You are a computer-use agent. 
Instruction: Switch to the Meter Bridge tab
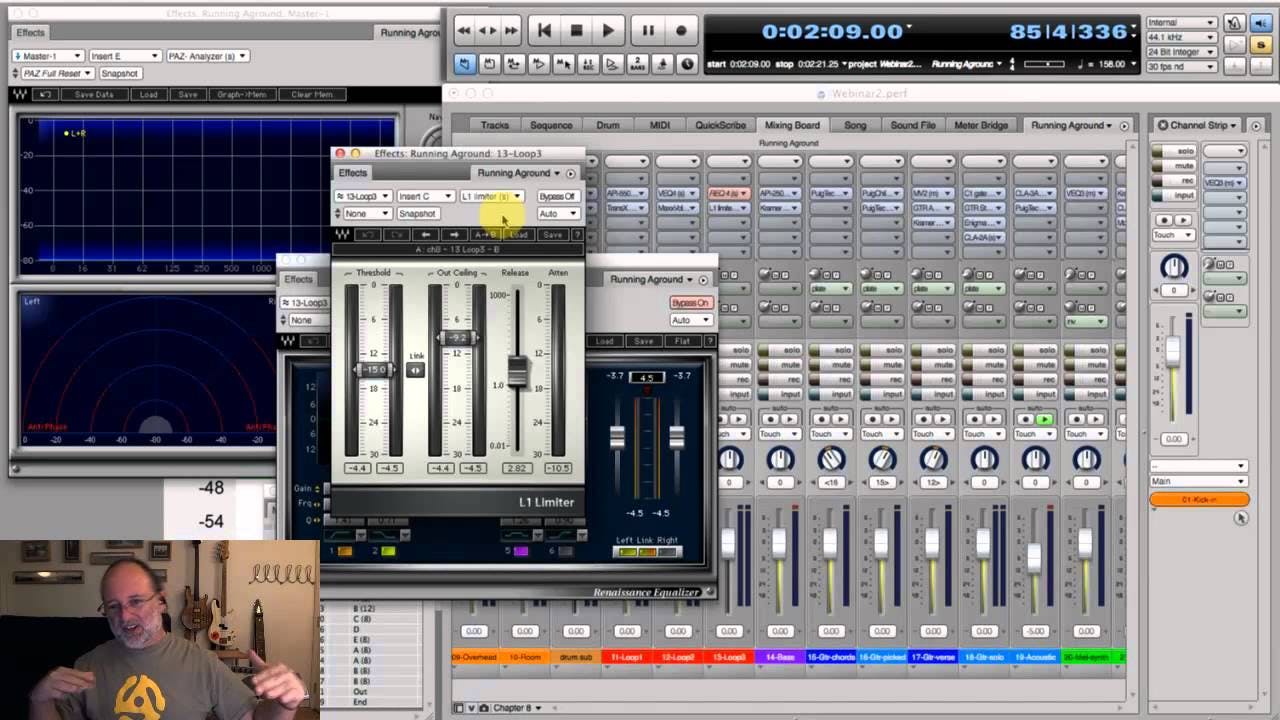981,125
